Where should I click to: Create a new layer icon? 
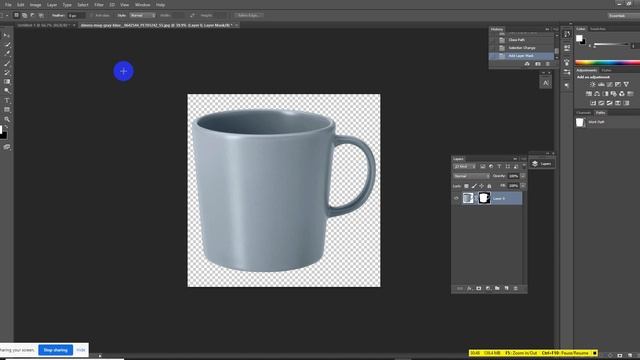(507, 288)
